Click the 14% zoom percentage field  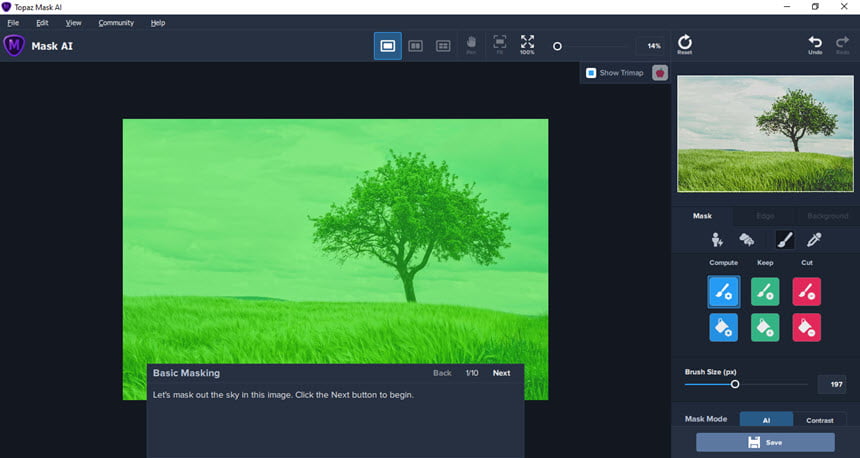pyautogui.click(x=650, y=46)
